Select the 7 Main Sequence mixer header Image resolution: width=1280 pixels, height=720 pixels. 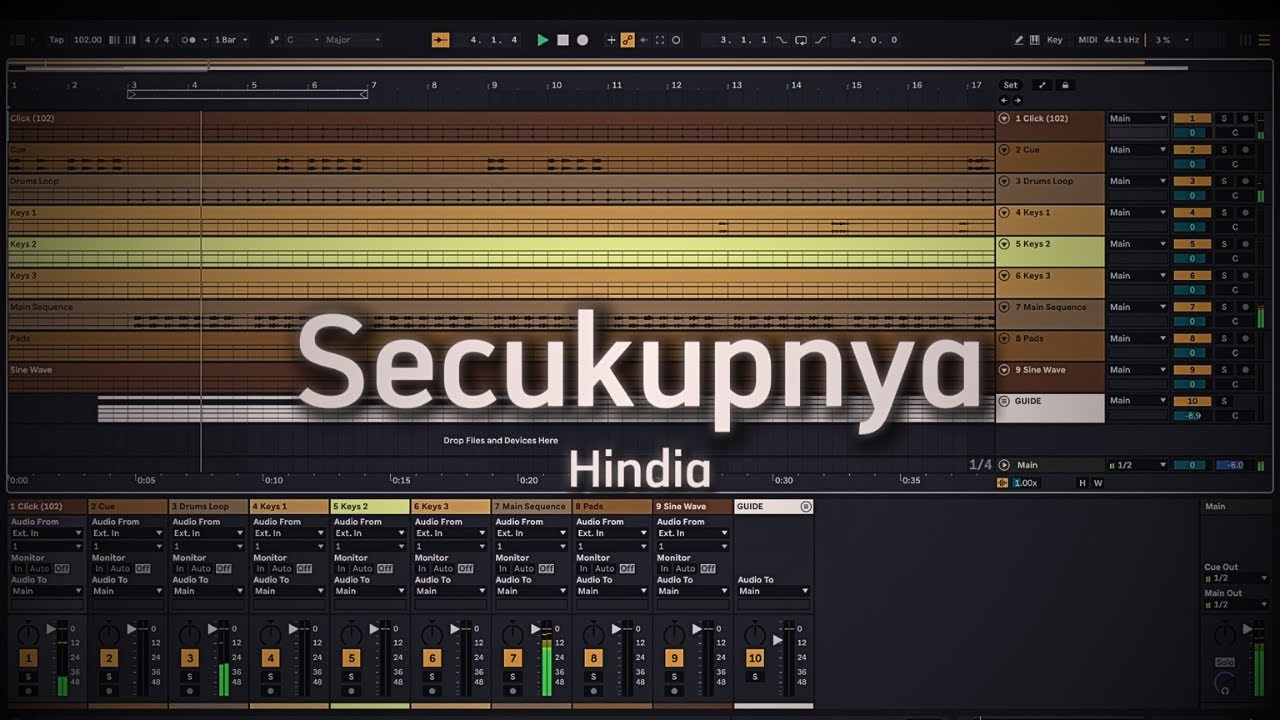click(531, 507)
